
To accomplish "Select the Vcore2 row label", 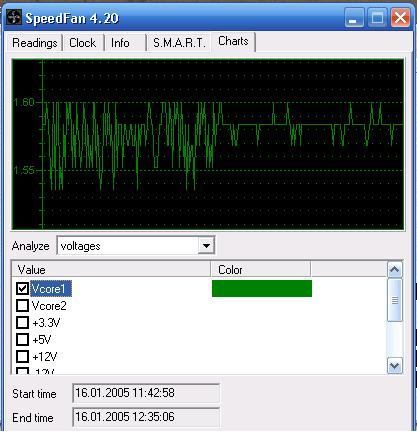I will tap(49, 306).
